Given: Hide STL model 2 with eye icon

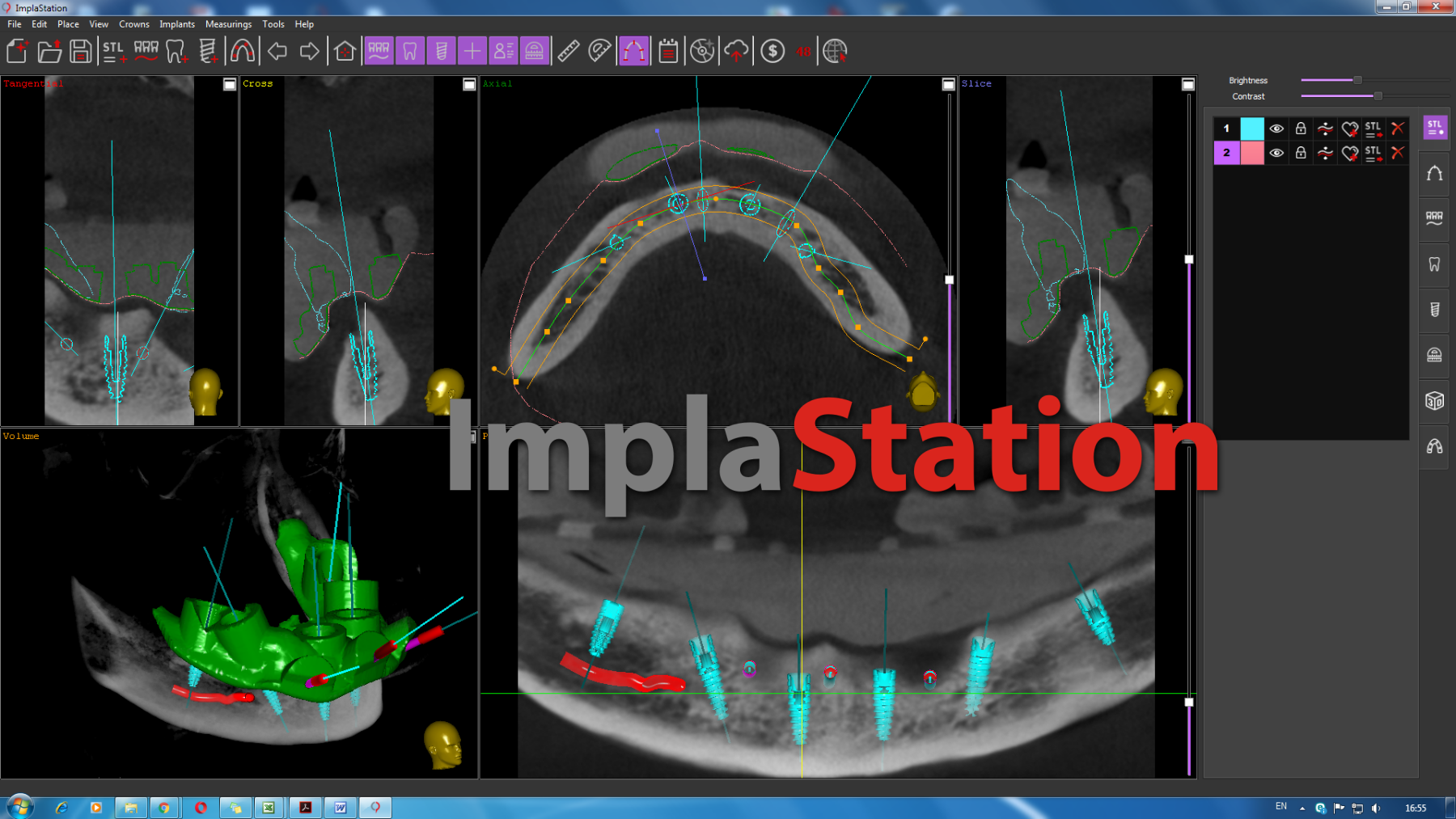Looking at the screenshot, I should point(1276,153).
